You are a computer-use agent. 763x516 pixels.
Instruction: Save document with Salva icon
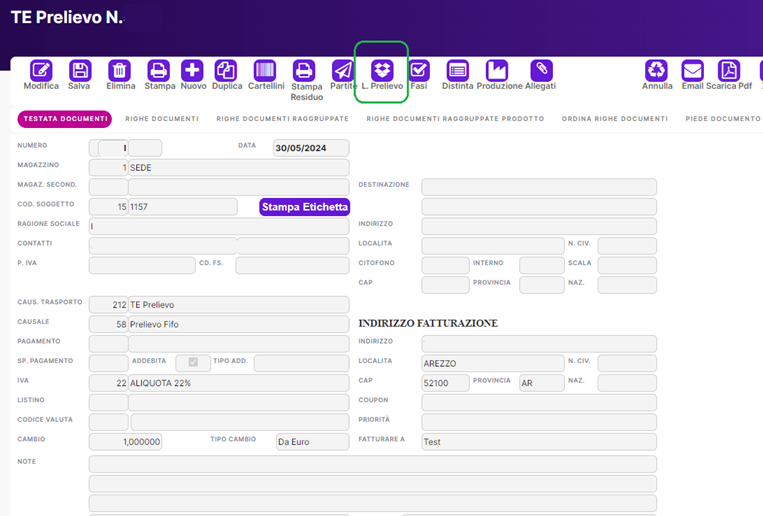click(x=80, y=71)
